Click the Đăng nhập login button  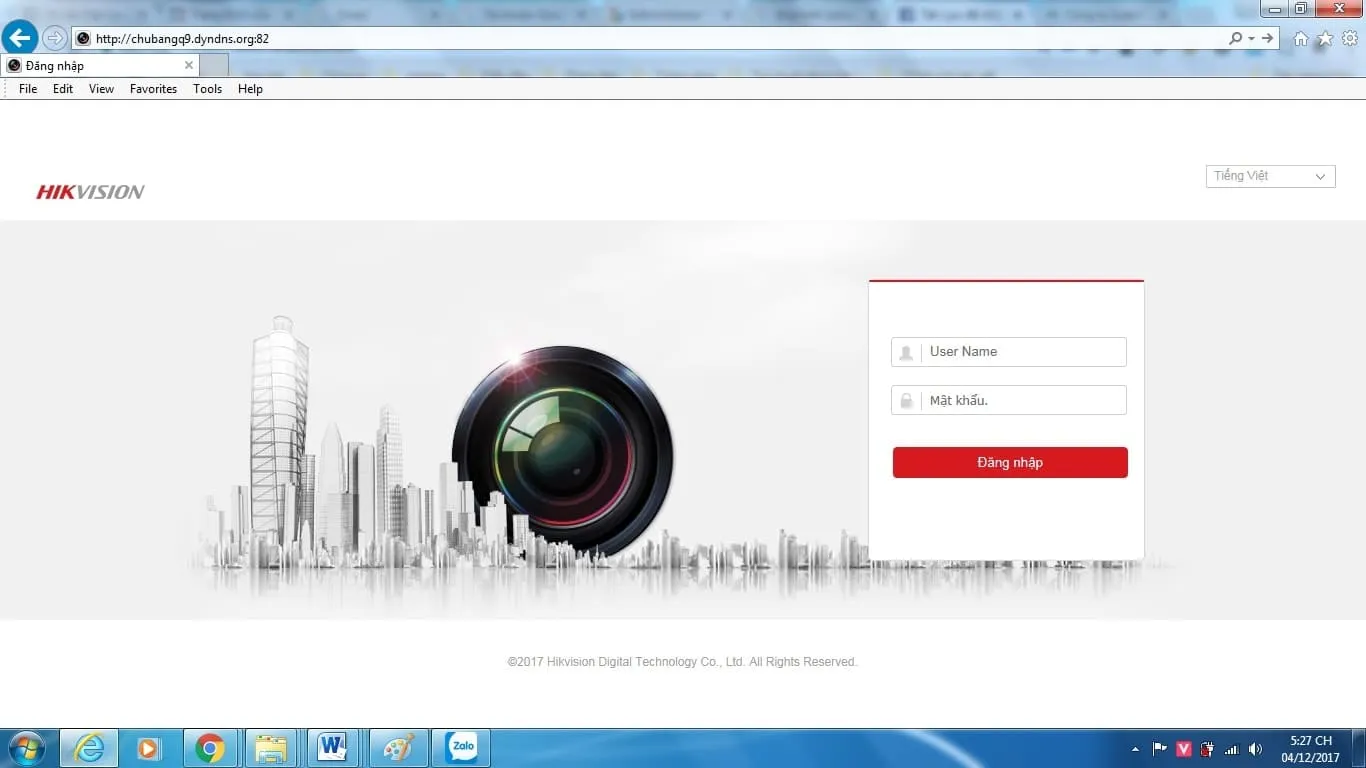click(x=1009, y=462)
